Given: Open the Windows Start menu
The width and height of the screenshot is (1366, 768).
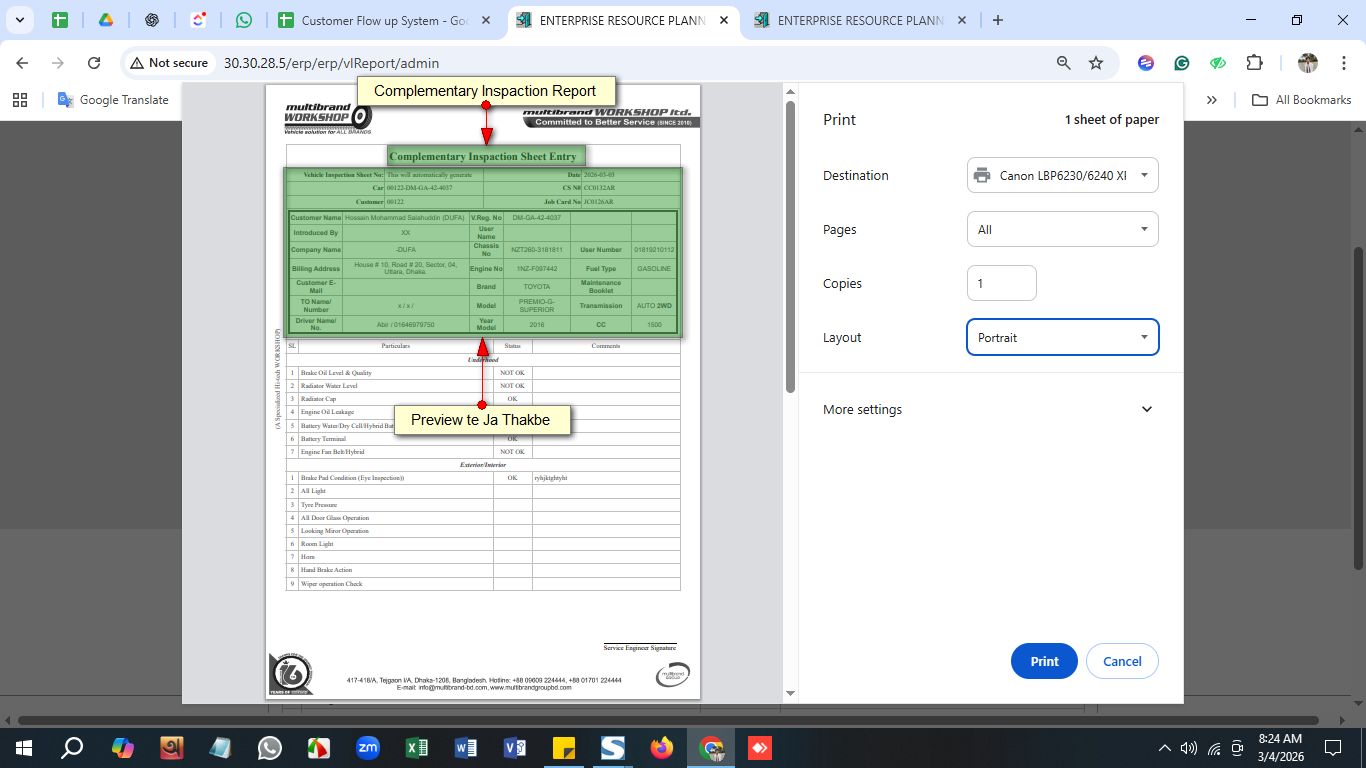Looking at the screenshot, I should pyautogui.click(x=23, y=748).
